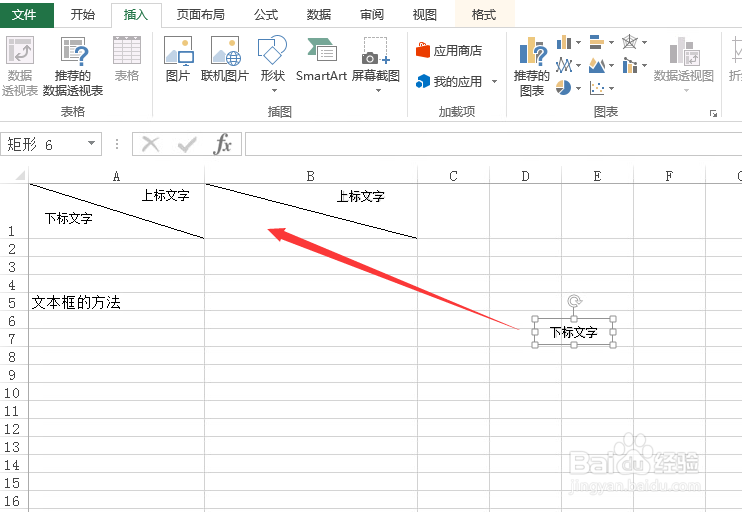Select row 10 header
The height and width of the screenshot is (512, 742).
pyautogui.click(x=13, y=393)
